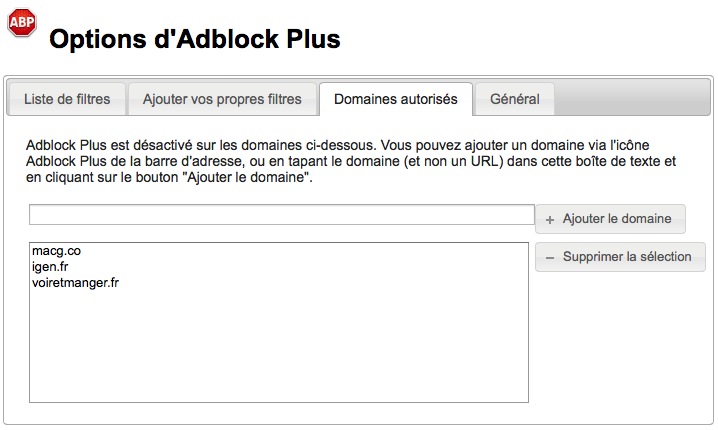Click the red ABP stop-sign logo

coord(22,22)
